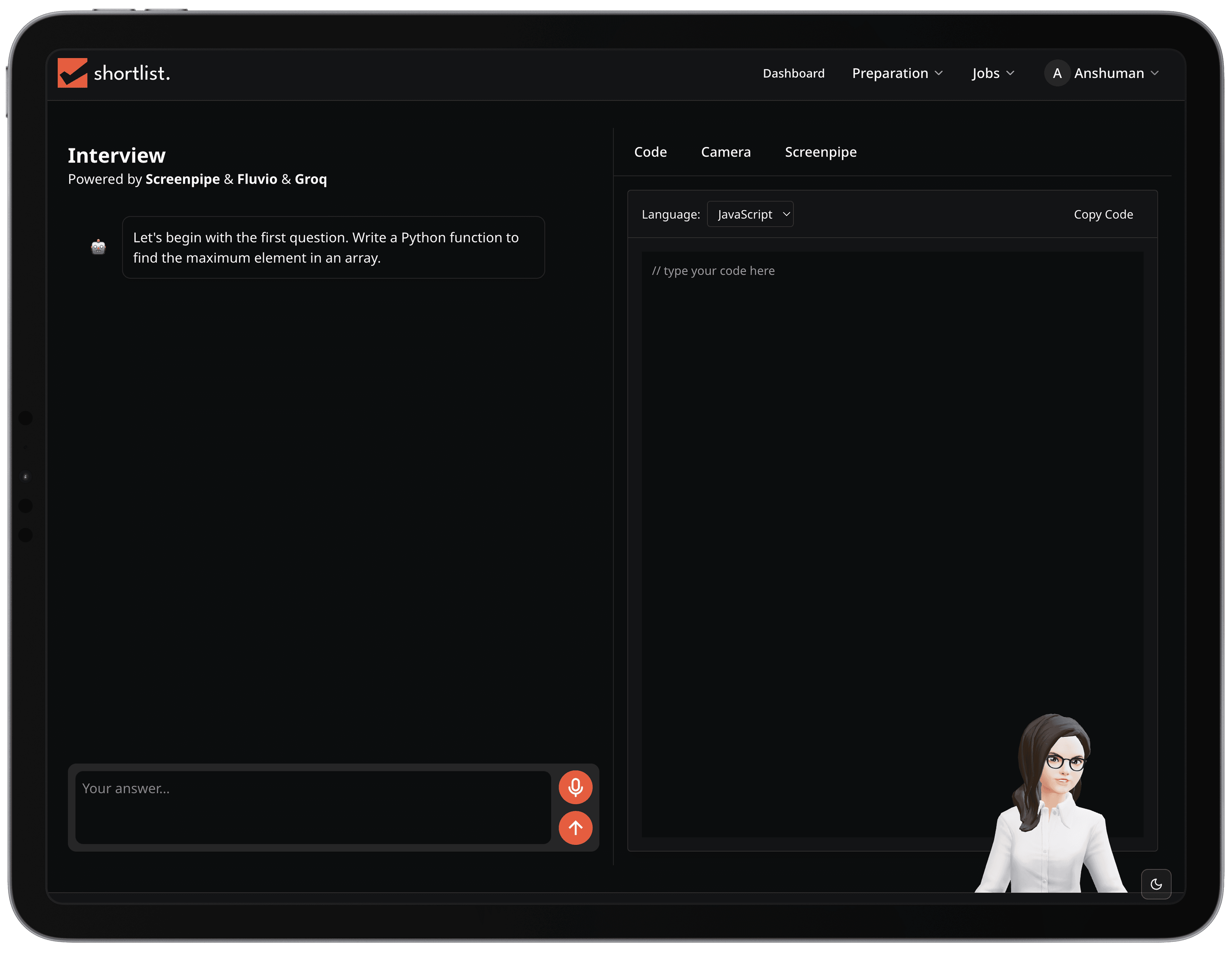Select the Code tab
The width and height of the screenshot is (1232, 953).
tap(650, 152)
